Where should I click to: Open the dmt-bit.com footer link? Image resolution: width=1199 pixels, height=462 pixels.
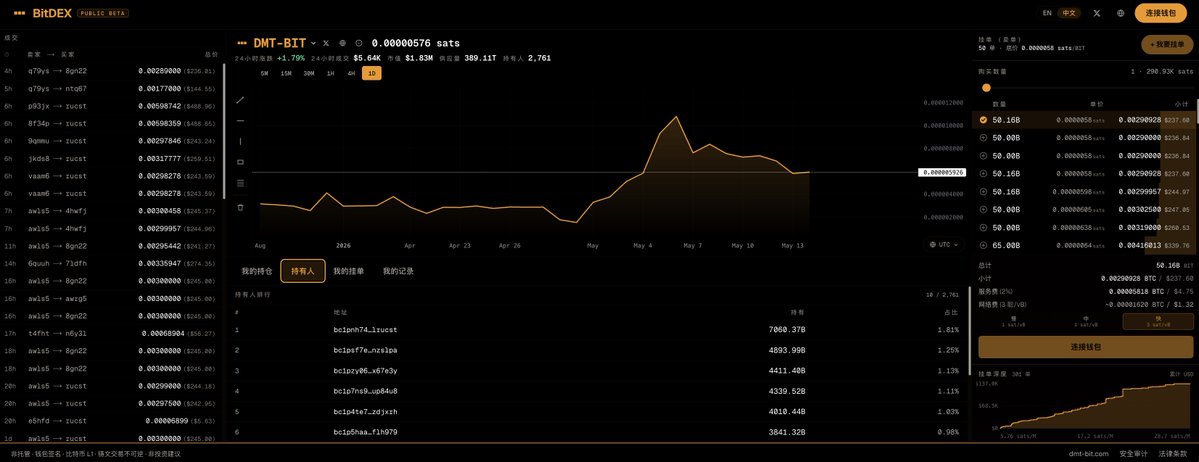[x=1089, y=454]
